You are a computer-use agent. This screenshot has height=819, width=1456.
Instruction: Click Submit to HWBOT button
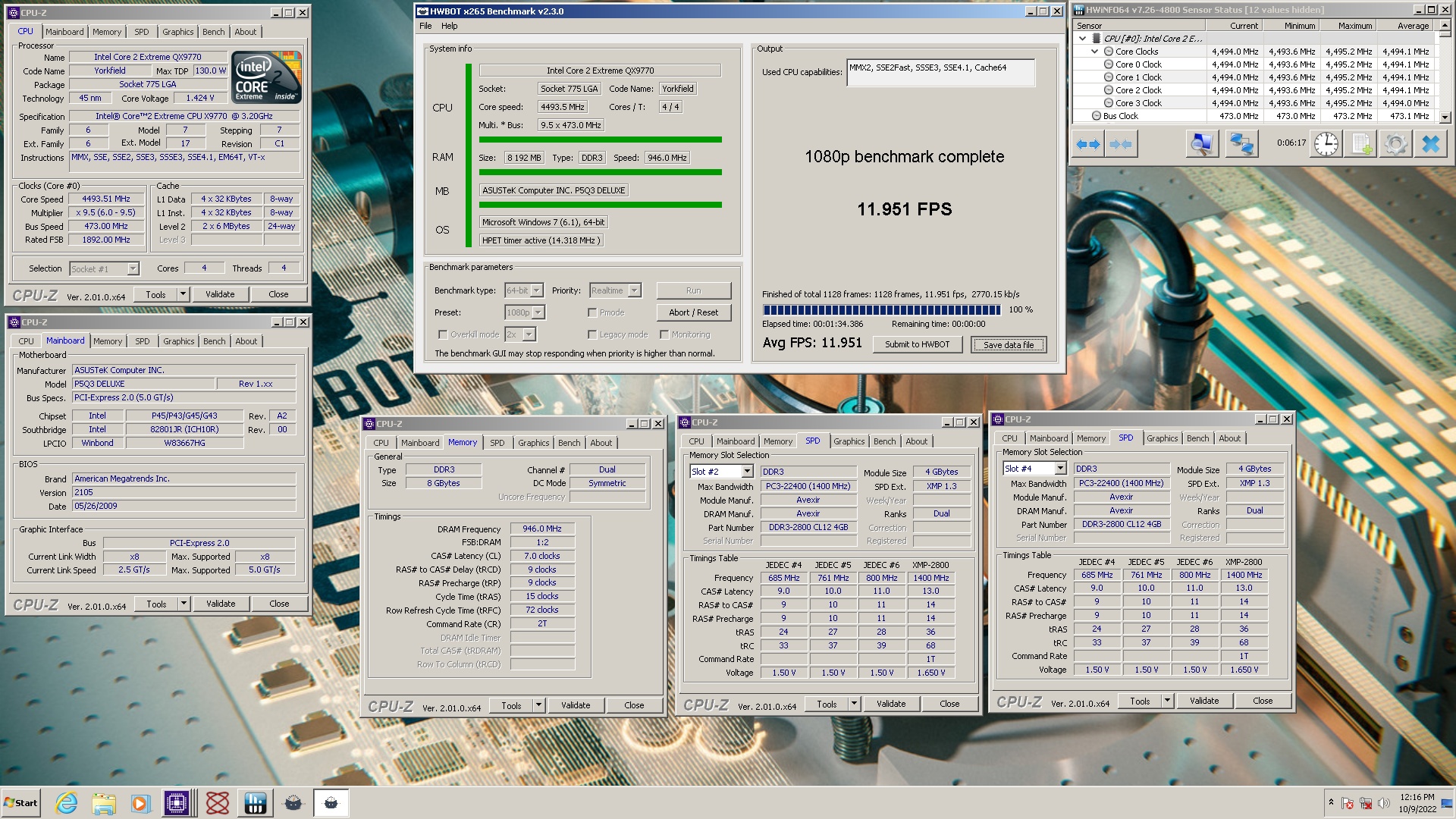pyautogui.click(x=917, y=344)
